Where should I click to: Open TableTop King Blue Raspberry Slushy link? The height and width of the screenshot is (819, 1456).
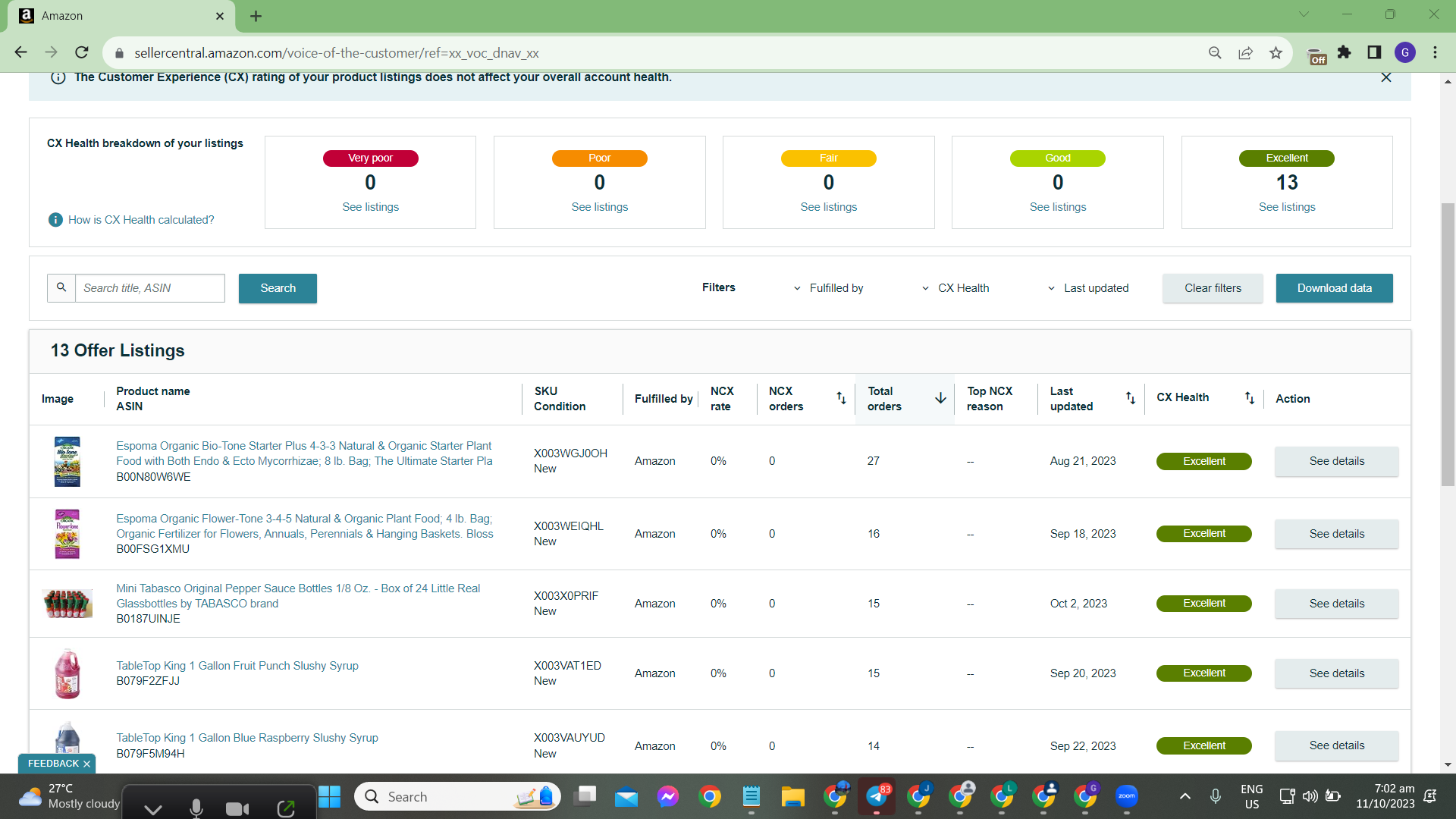247,738
